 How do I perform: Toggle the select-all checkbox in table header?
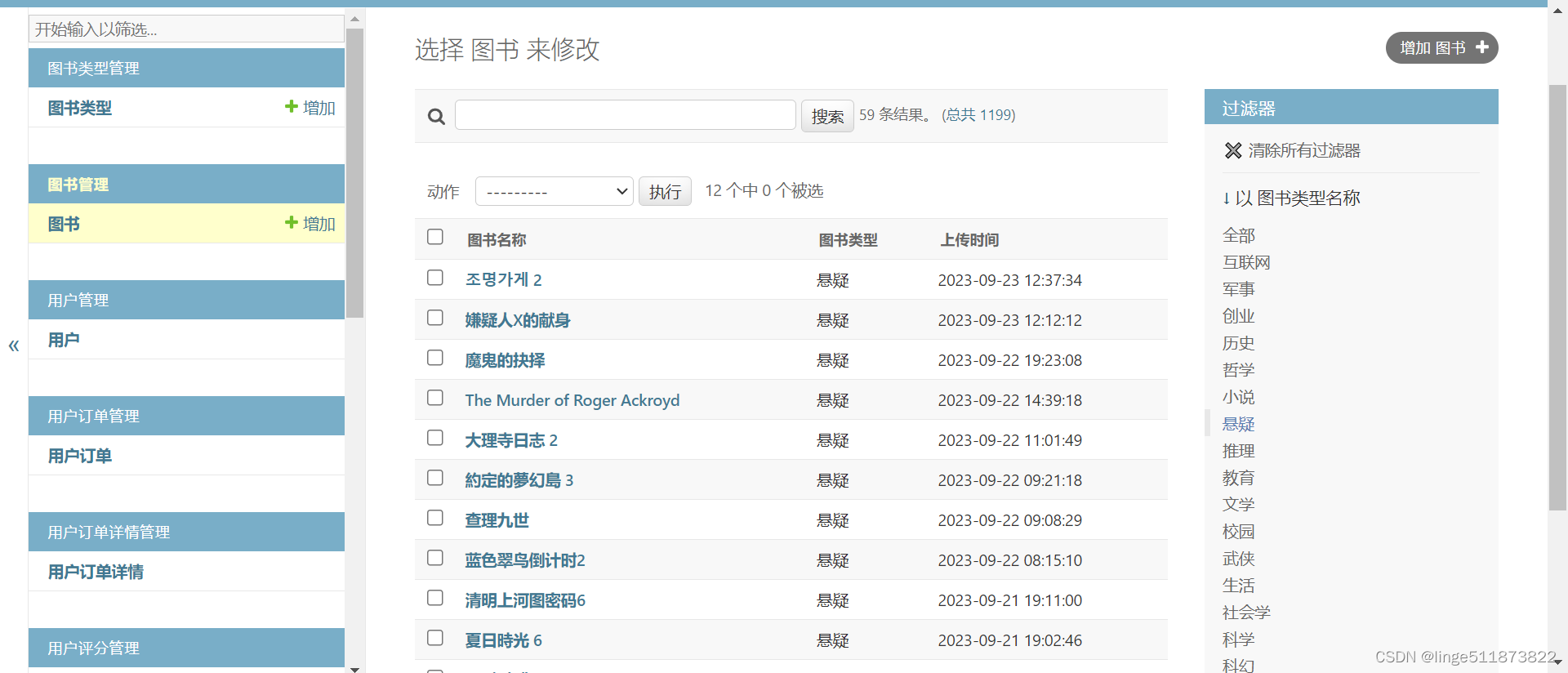tap(435, 237)
